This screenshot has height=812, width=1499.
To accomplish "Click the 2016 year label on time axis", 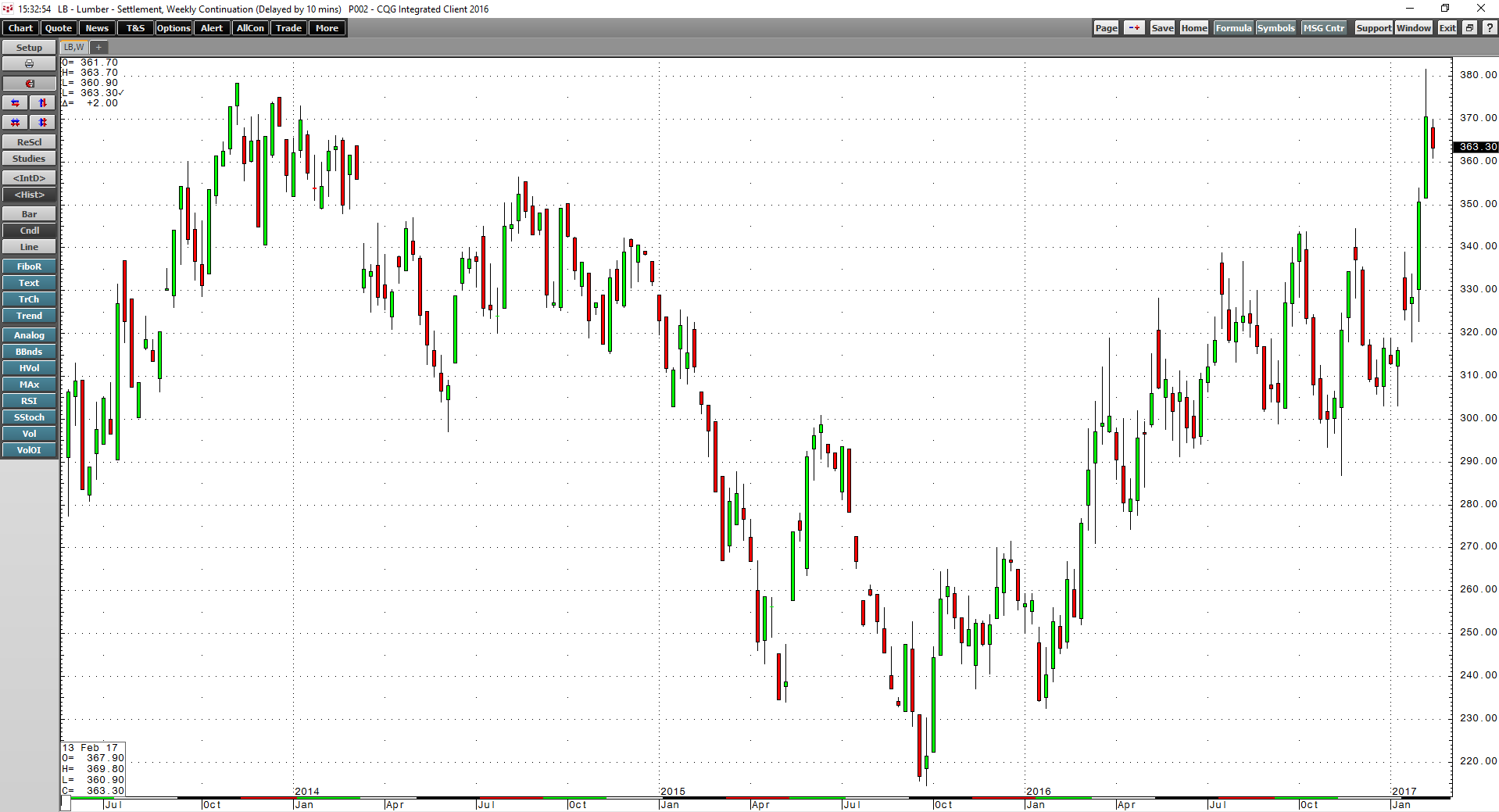I will (1039, 792).
